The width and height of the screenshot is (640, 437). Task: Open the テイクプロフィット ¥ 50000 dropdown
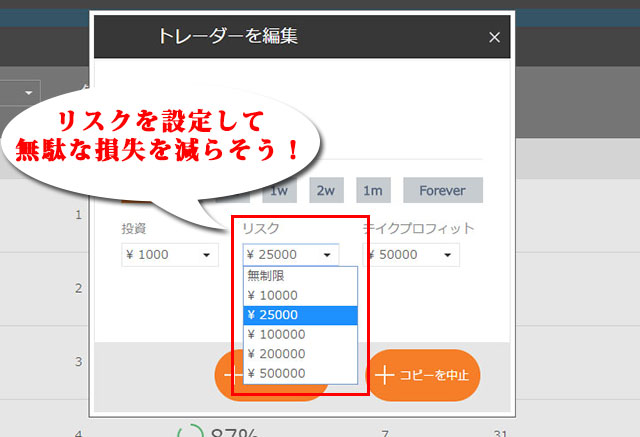(x=411, y=255)
